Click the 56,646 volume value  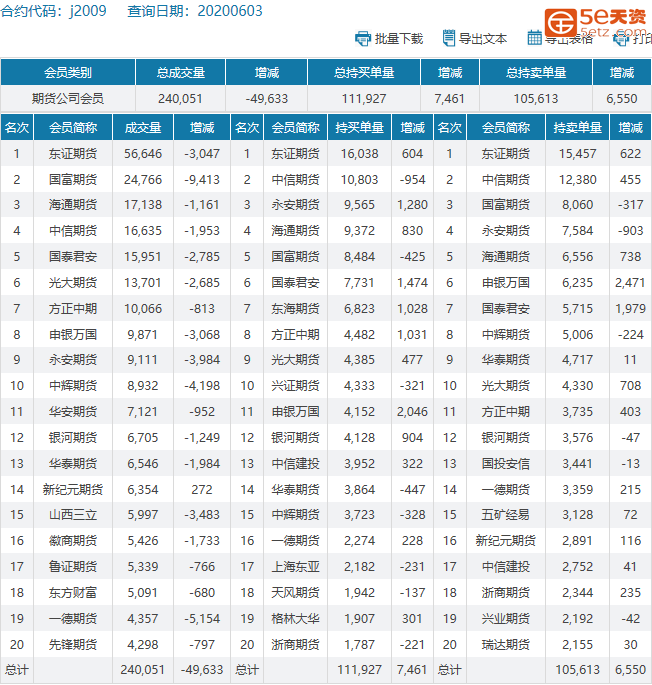point(143,154)
